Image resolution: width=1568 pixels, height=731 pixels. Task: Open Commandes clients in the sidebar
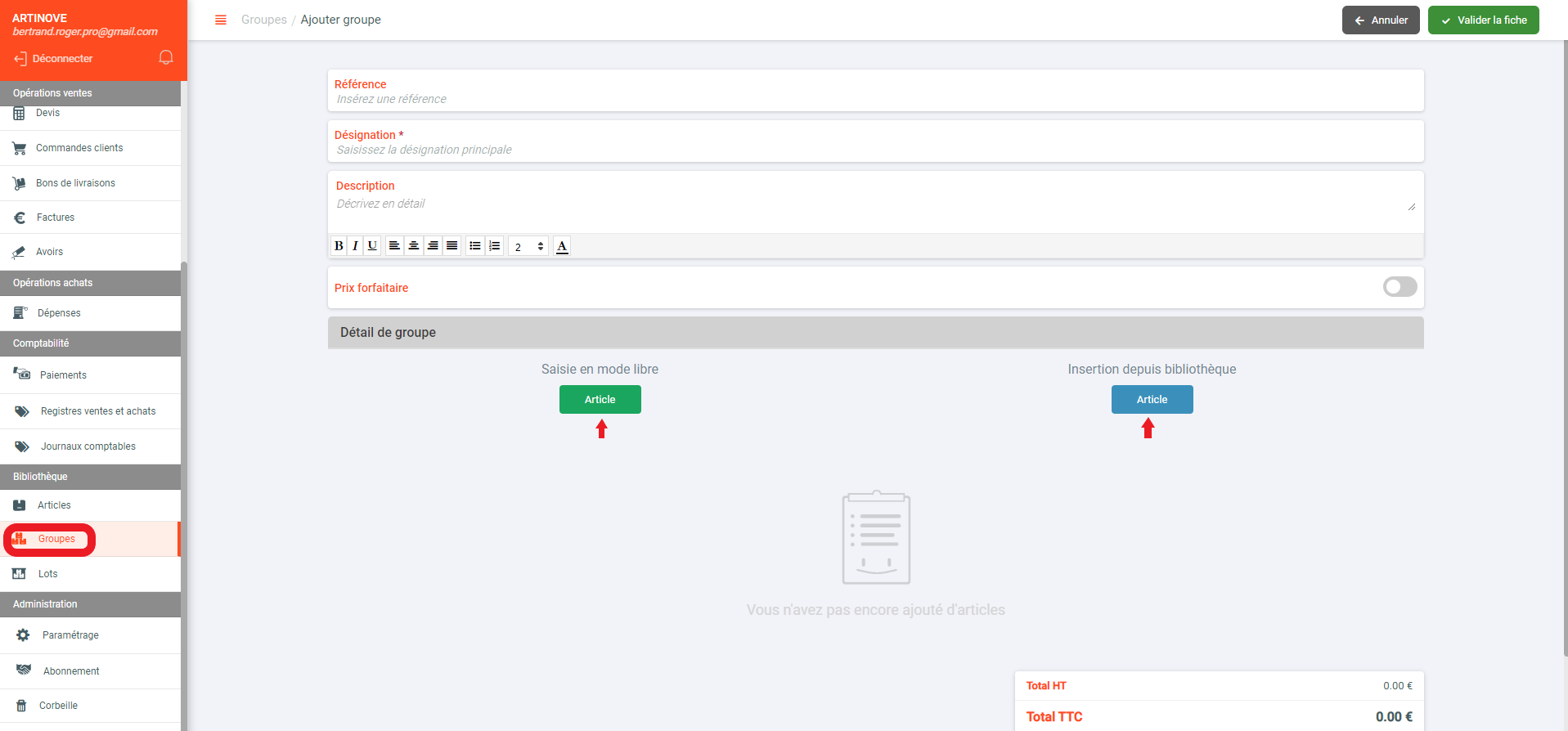click(x=79, y=148)
